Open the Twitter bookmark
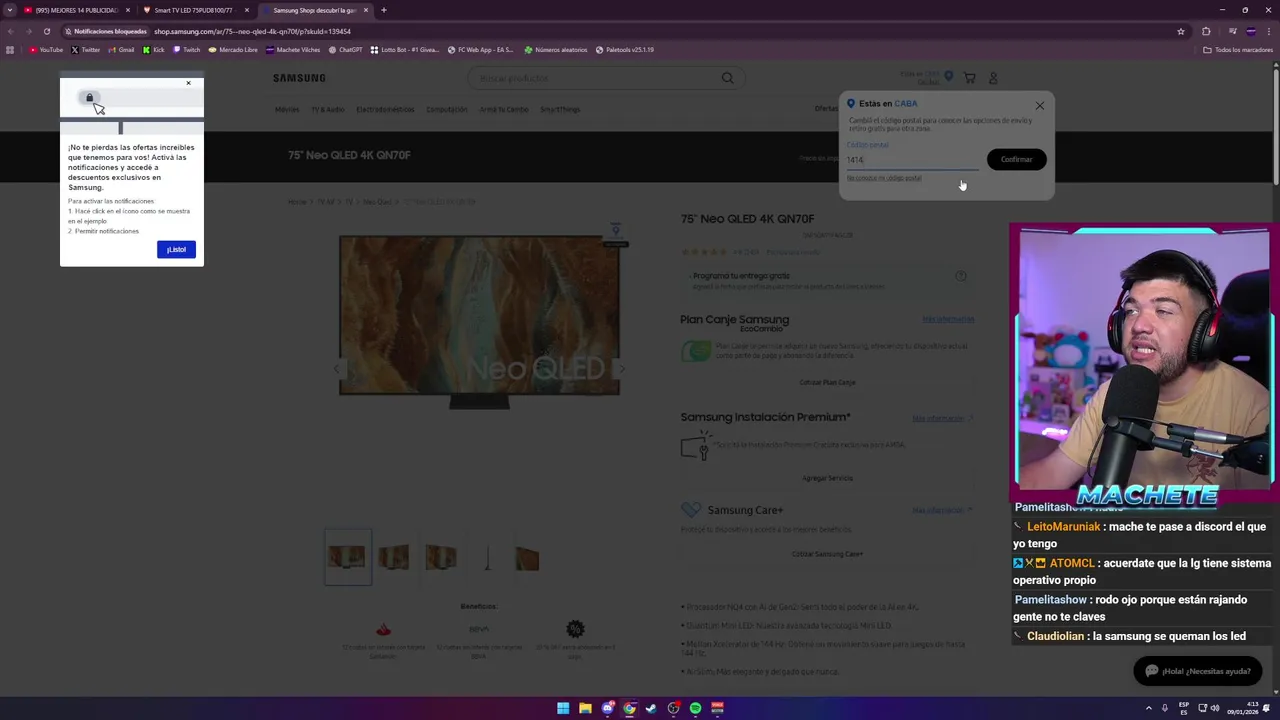The height and width of the screenshot is (720, 1280). pos(86,50)
